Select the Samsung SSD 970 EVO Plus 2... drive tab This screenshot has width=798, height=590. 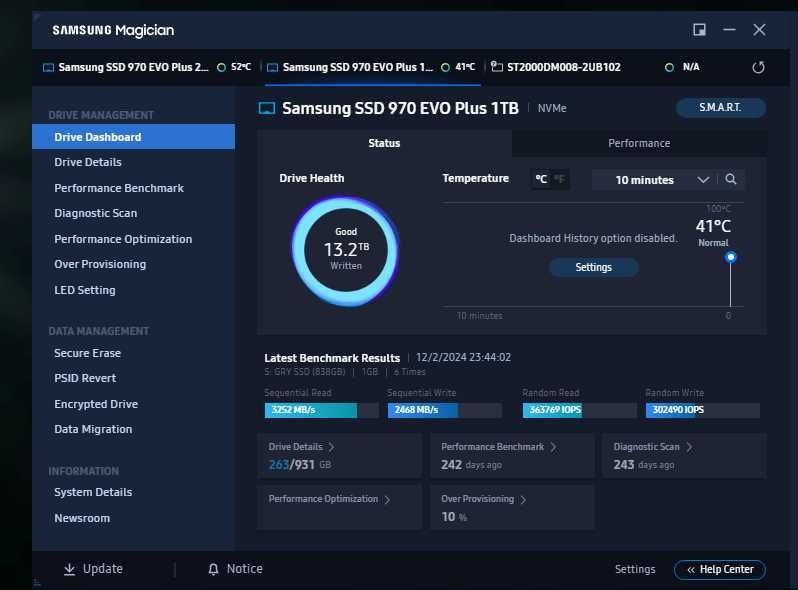coord(147,67)
